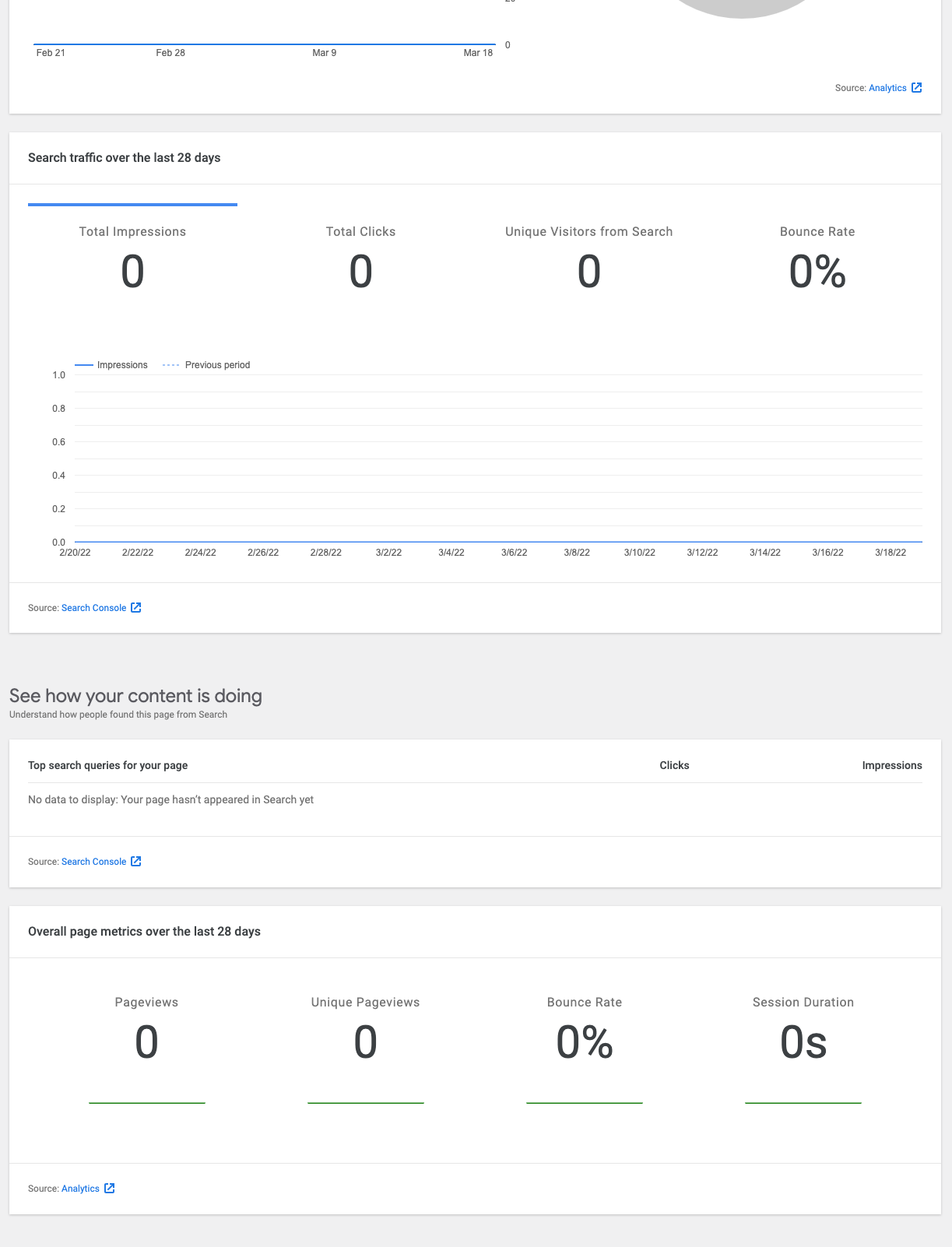952x1247 pixels.
Task: Open the Analytics link under Overall page metrics
Action: 80,1189
